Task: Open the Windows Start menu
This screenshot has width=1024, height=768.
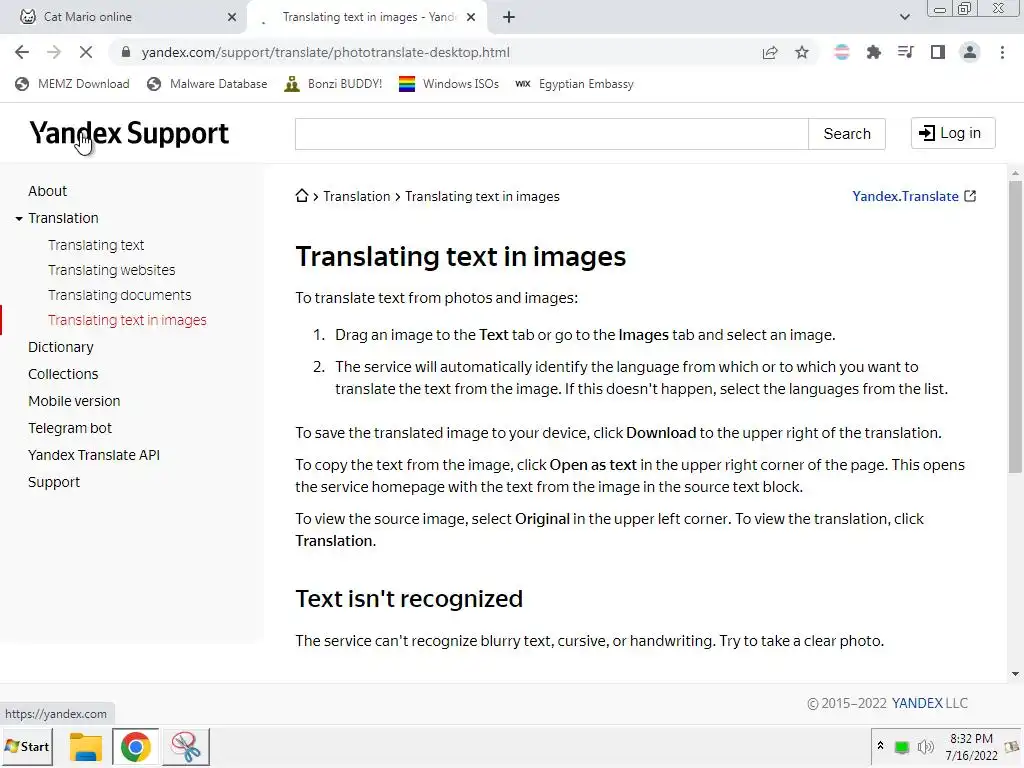Action: [x=27, y=746]
